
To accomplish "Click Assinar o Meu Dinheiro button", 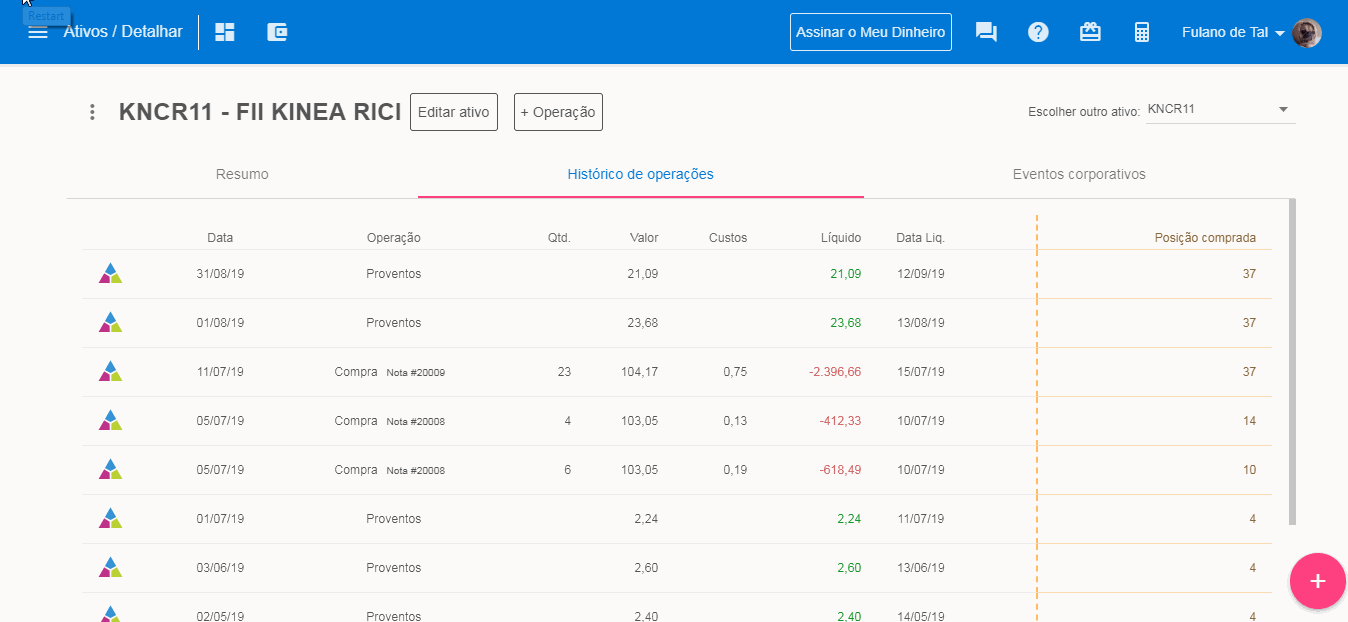I will [870, 32].
